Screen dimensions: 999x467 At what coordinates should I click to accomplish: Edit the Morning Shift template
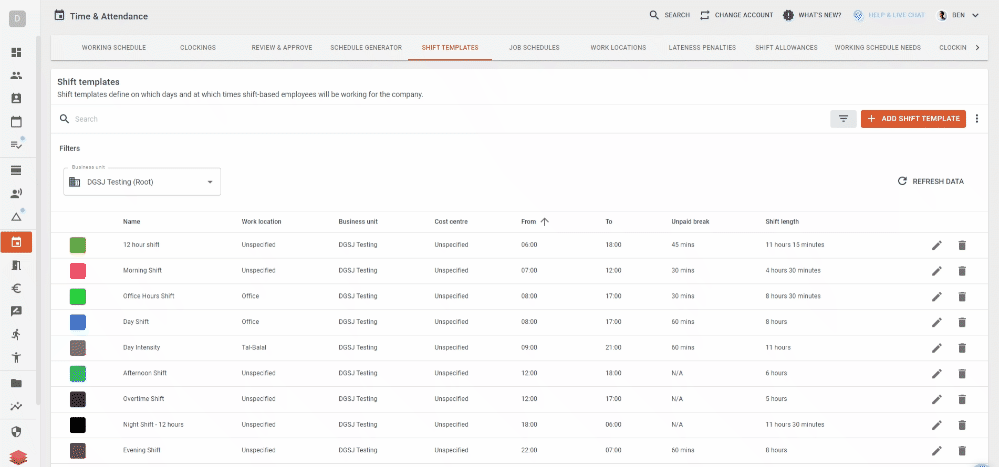pos(937,271)
